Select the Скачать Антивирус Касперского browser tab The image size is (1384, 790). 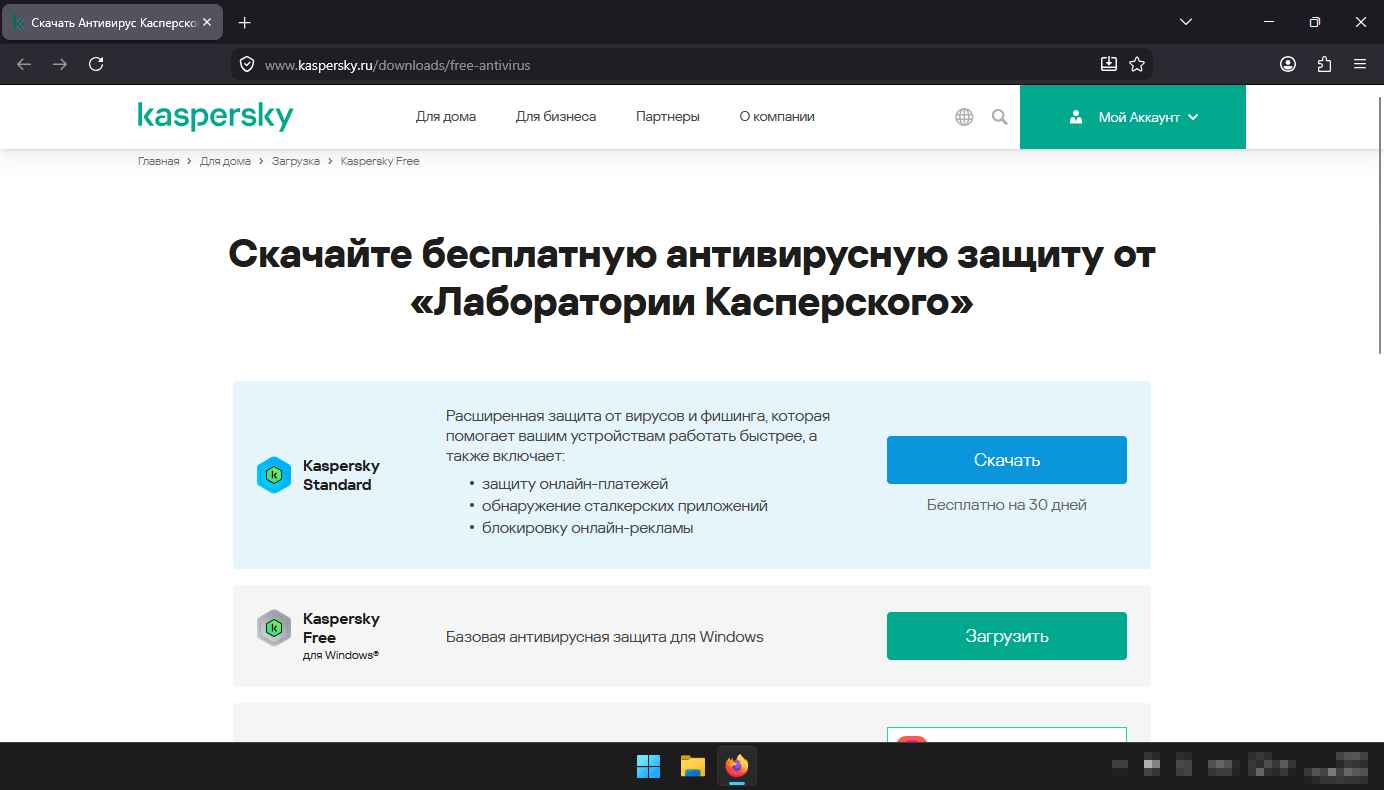[113, 22]
